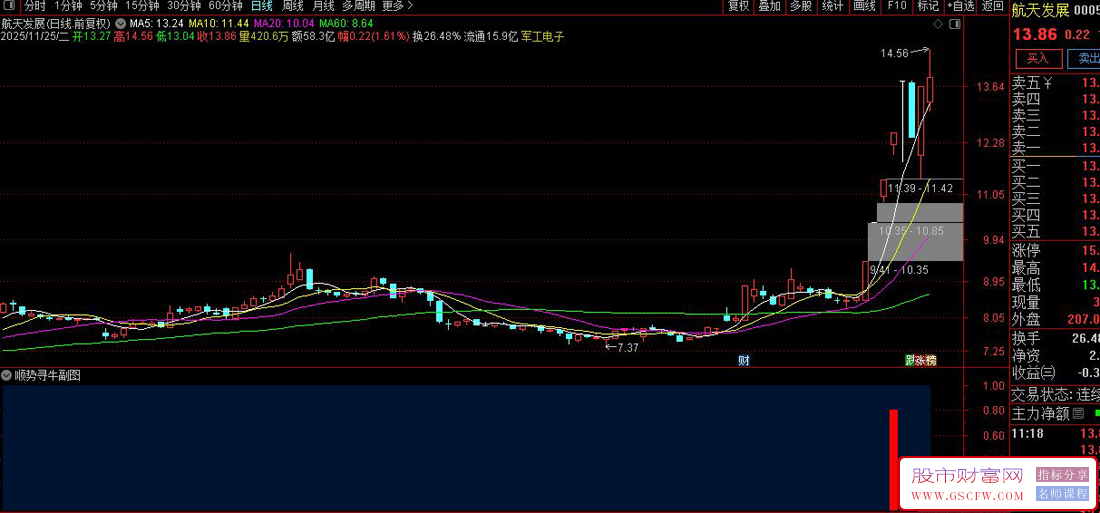The width and height of the screenshot is (1100, 513).
Task: Click the red signal bar in 顺势寻牛副图
Action: click(x=894, y=460)
